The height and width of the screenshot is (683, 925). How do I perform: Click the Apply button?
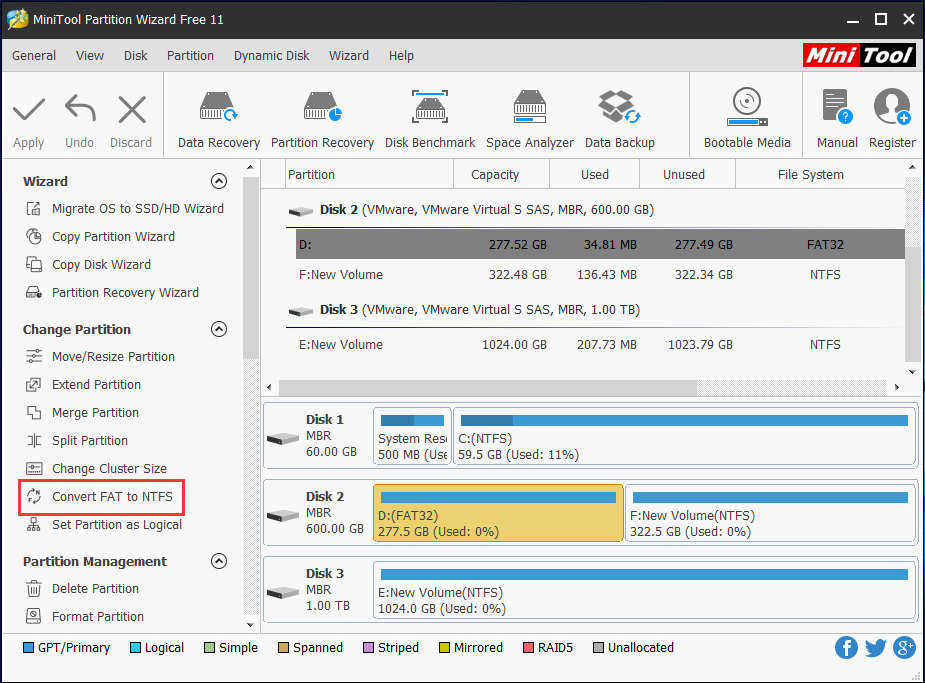[x=28, y=121]
